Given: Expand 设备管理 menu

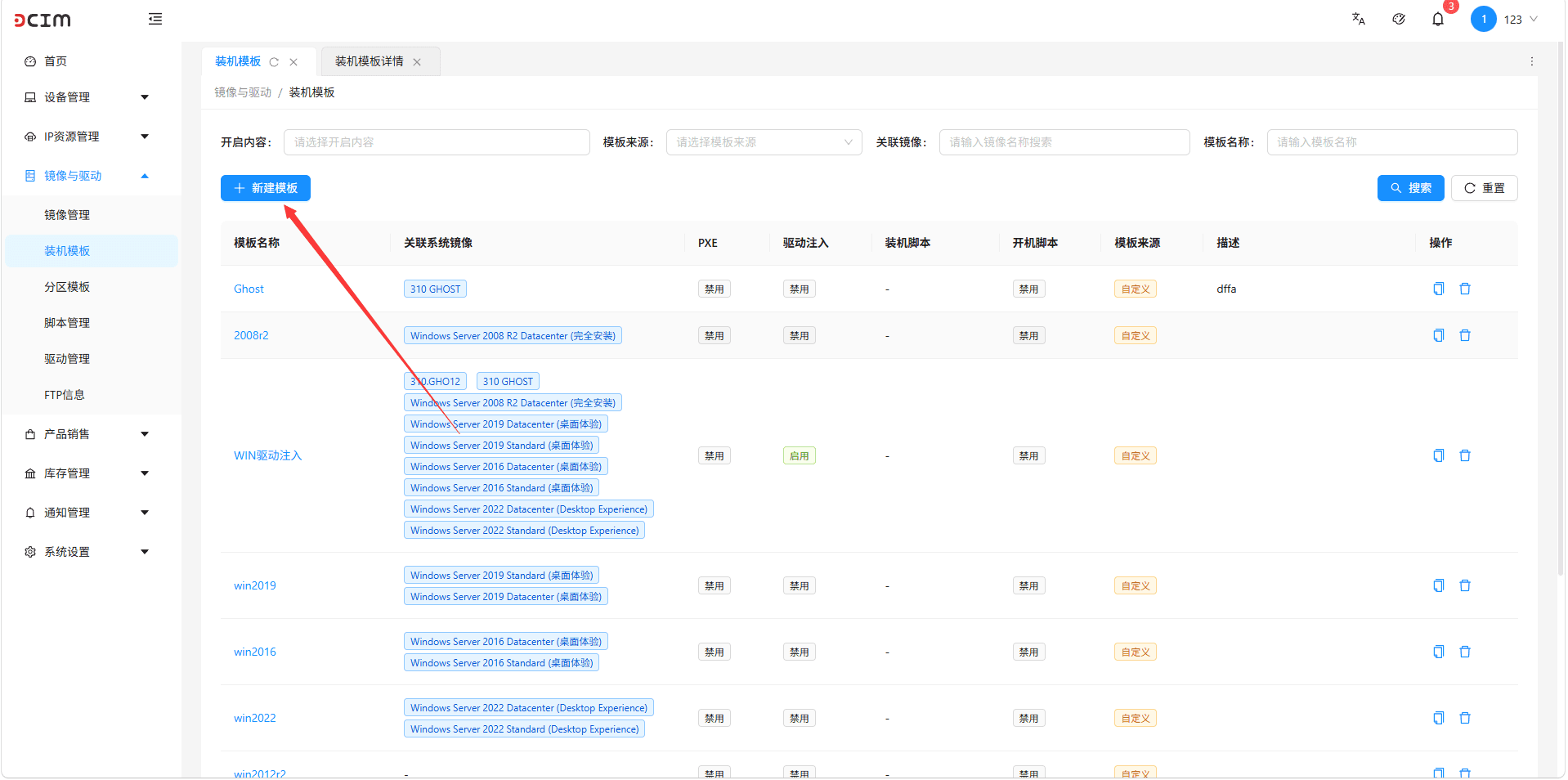Looking at the screenshot, I should click(90, 97).
